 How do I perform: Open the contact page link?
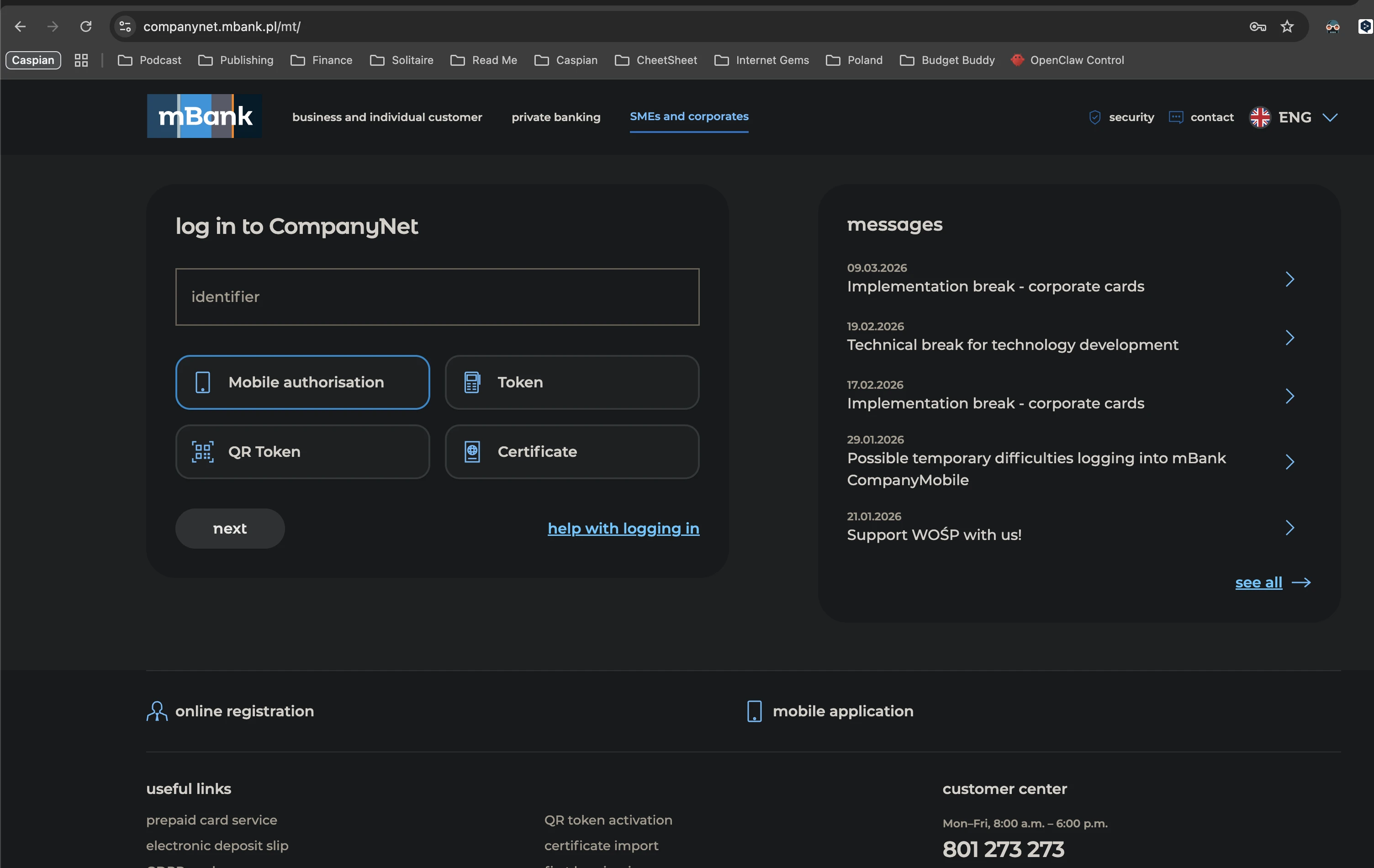(1212, 117)
